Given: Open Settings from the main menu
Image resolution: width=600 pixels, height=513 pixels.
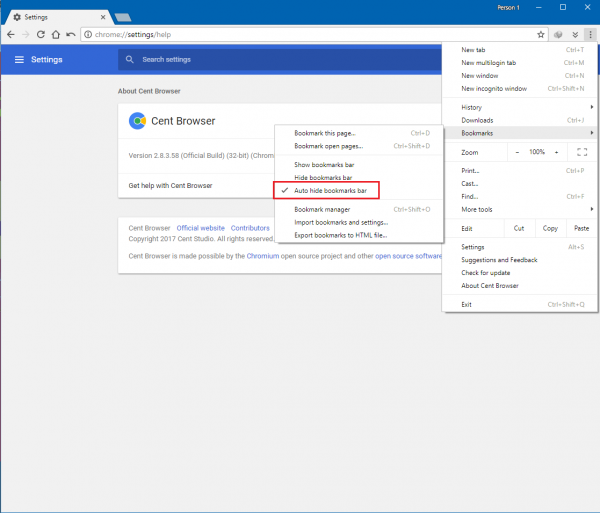Looking at the screenshot, I should [520, 247].
